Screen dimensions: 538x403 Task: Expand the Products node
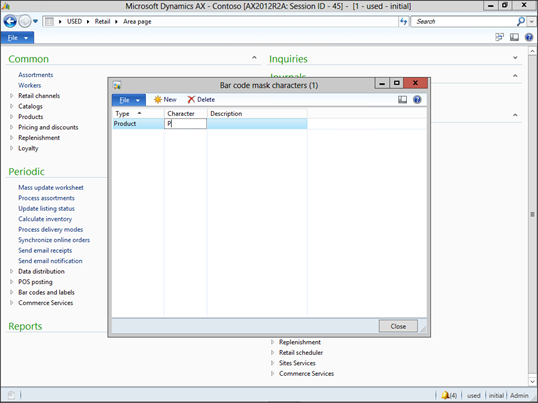click(x=12, y=117)
